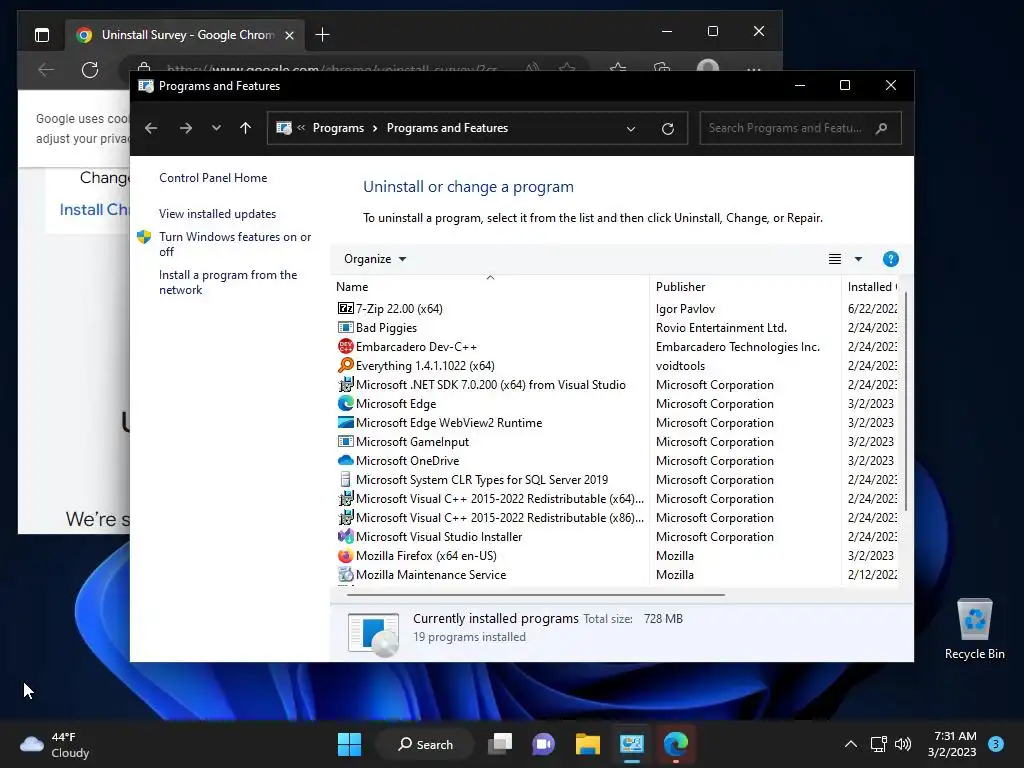This screenshot has height=768, width=1024.
Task: Expand the Programs breadcrumb arrow
Action: [x=375, y=128]
